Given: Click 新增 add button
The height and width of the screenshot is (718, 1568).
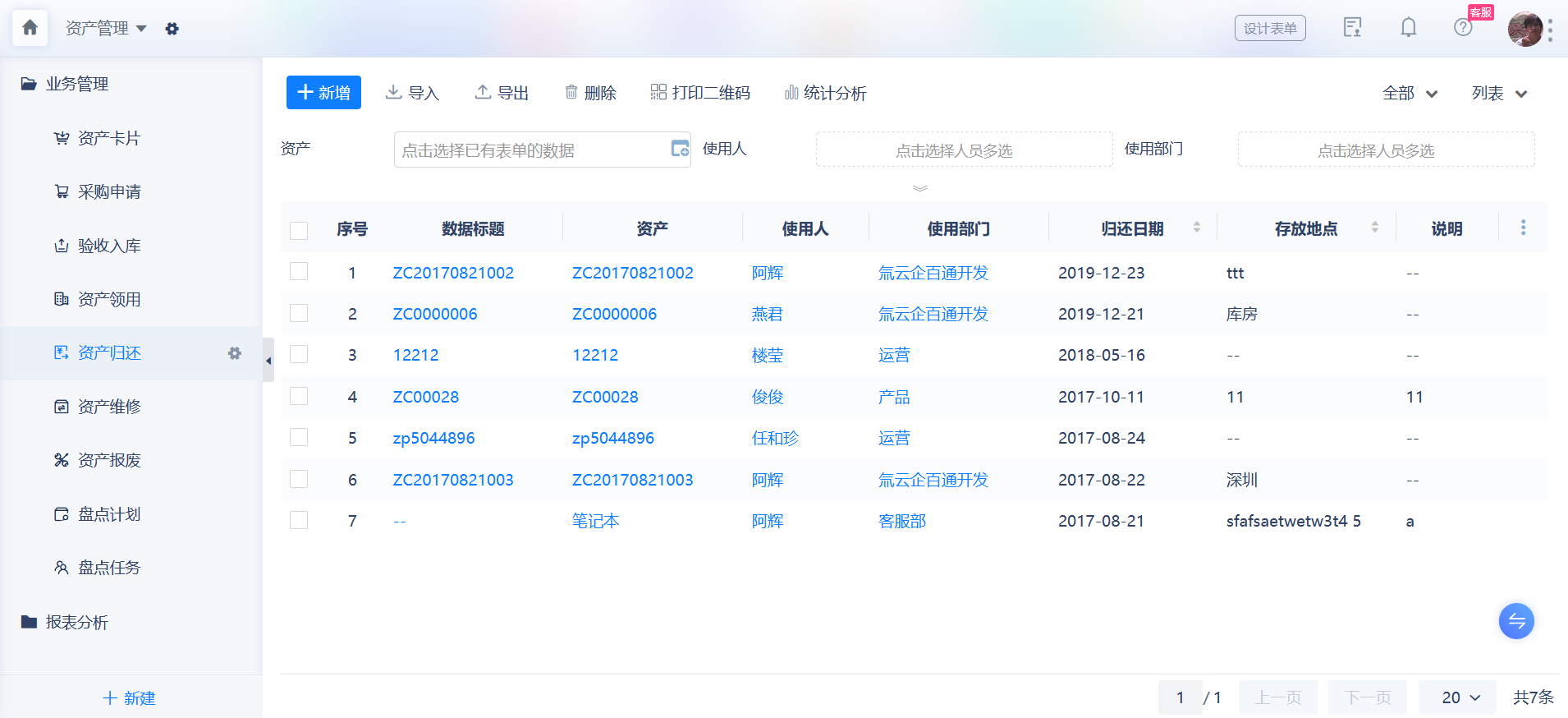Looking at the screenshot, I should 323,92.
